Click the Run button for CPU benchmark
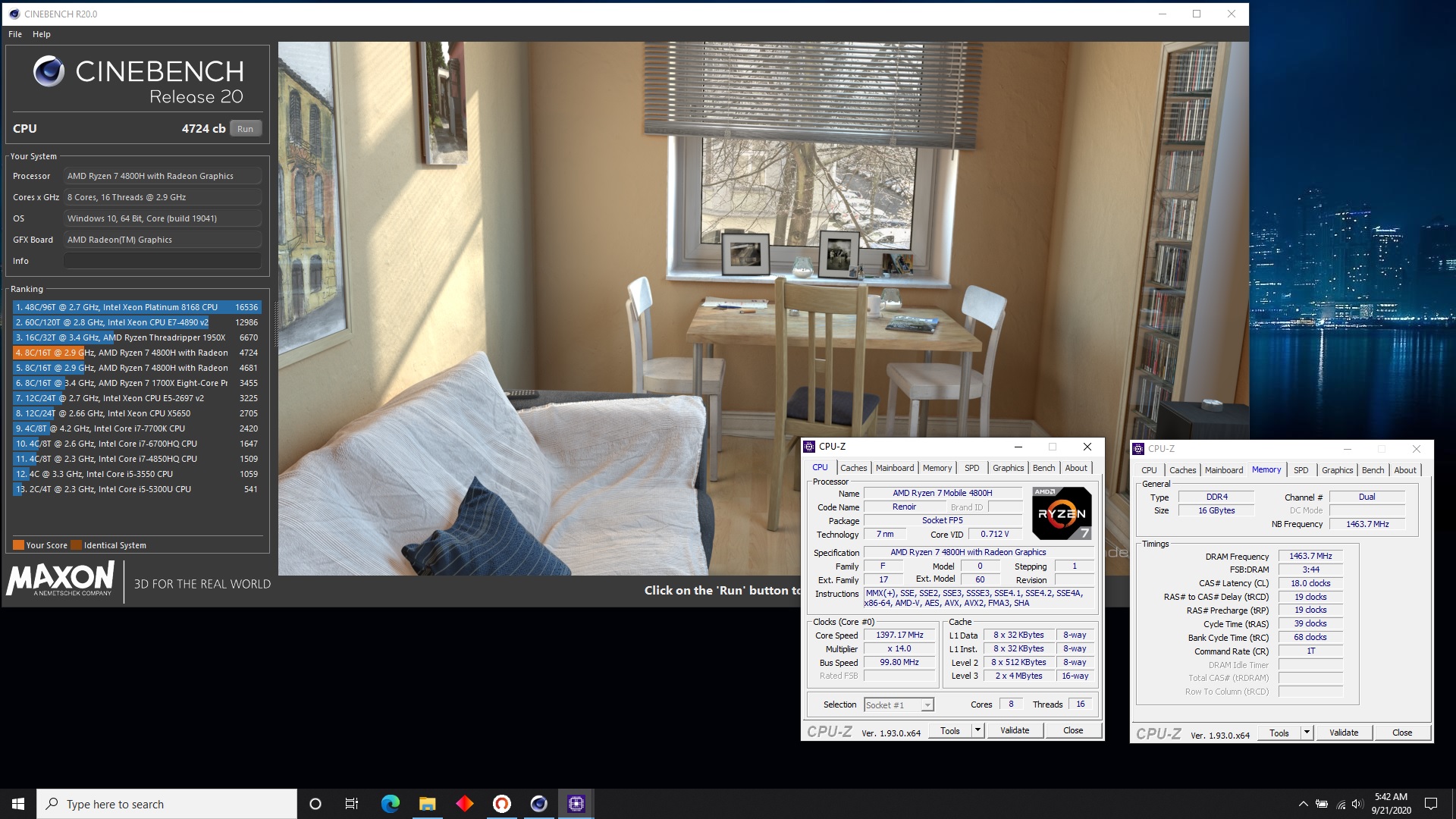1456x819 pixels. point(245,129)
